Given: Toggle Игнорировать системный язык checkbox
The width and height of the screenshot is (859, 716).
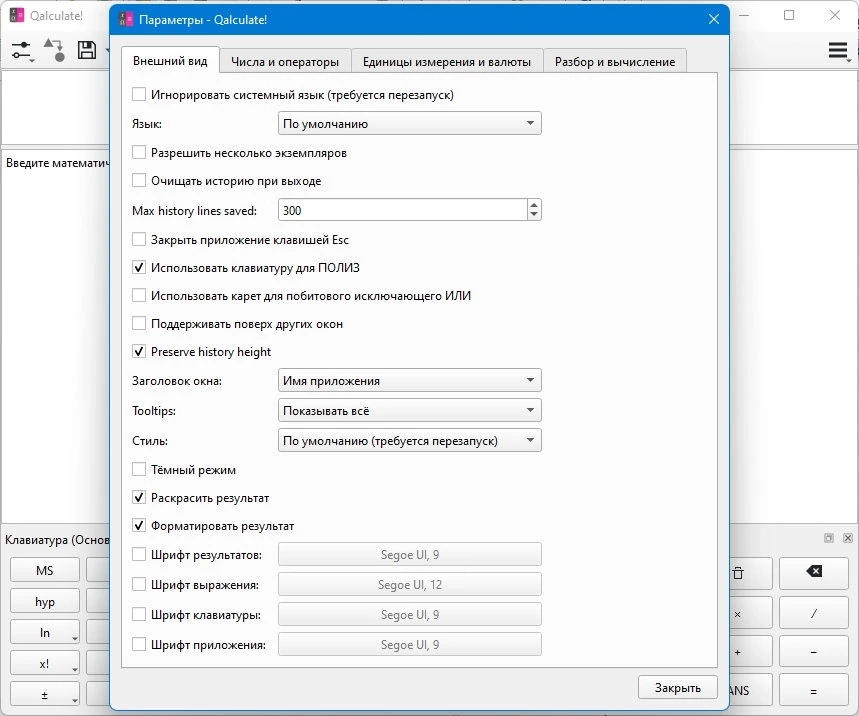Looking at the screenshot, I should coord(139,94).
